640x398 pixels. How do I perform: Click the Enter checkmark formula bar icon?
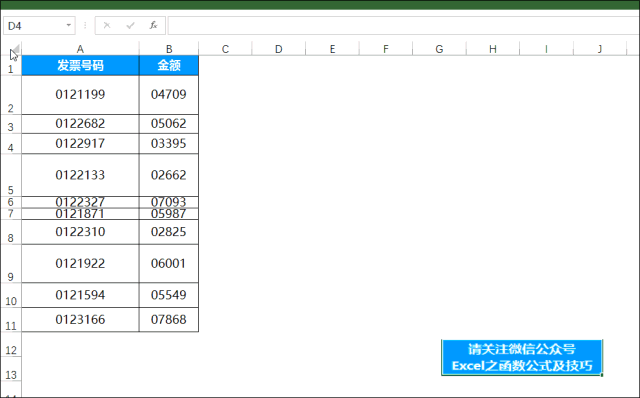(131, 26)
